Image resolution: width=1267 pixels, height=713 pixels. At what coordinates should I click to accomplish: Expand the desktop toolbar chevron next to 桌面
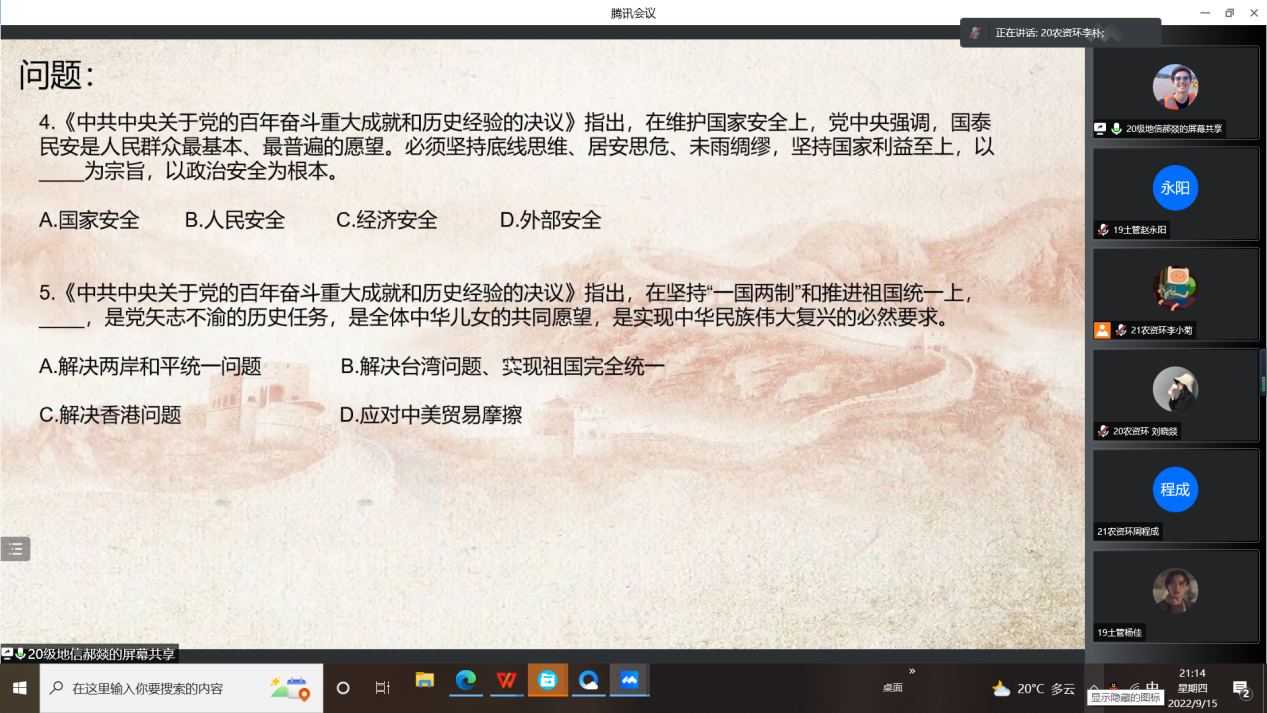tap(911, 671)
